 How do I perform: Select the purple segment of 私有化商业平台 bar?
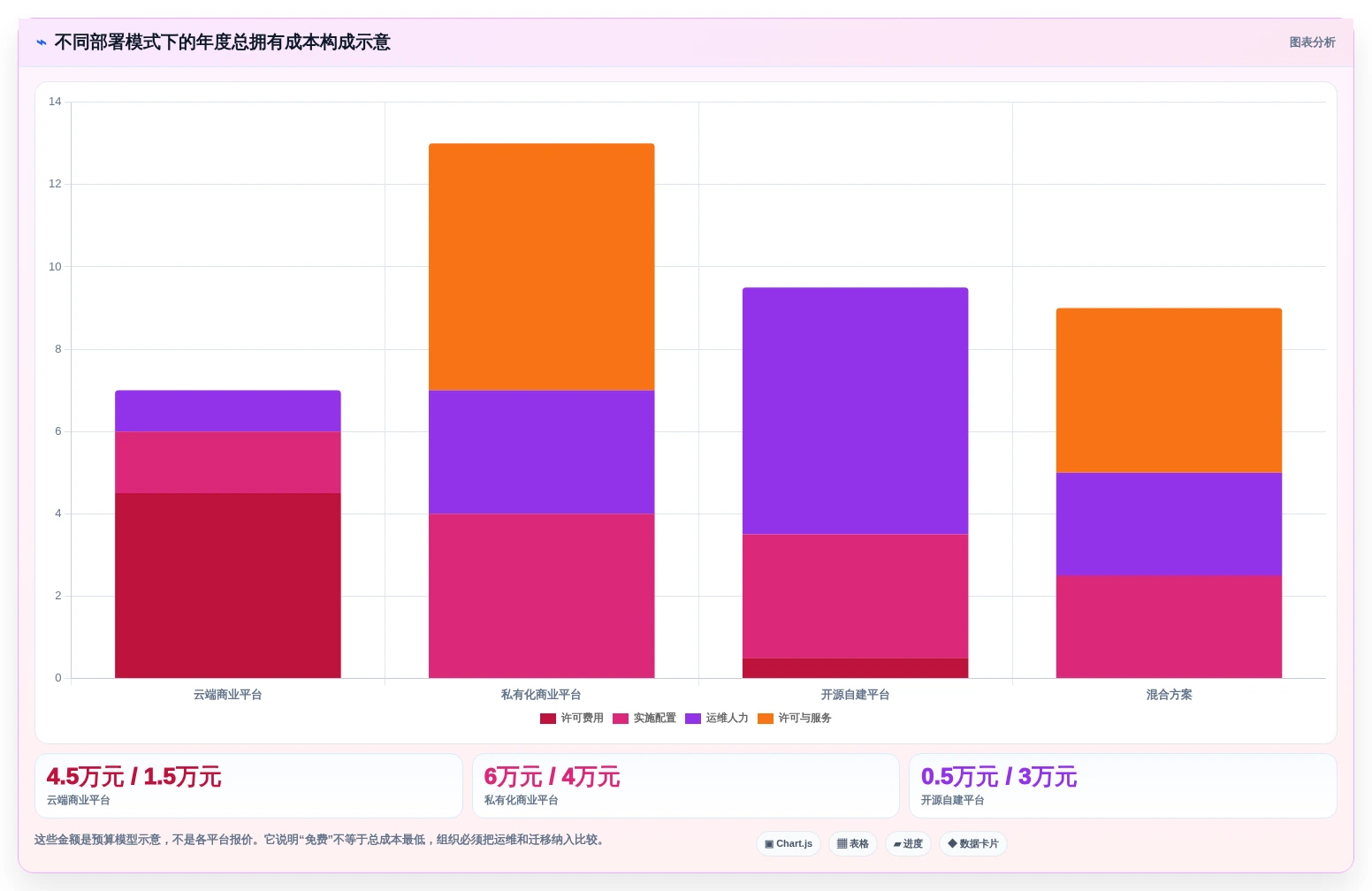tap(542, 453)
